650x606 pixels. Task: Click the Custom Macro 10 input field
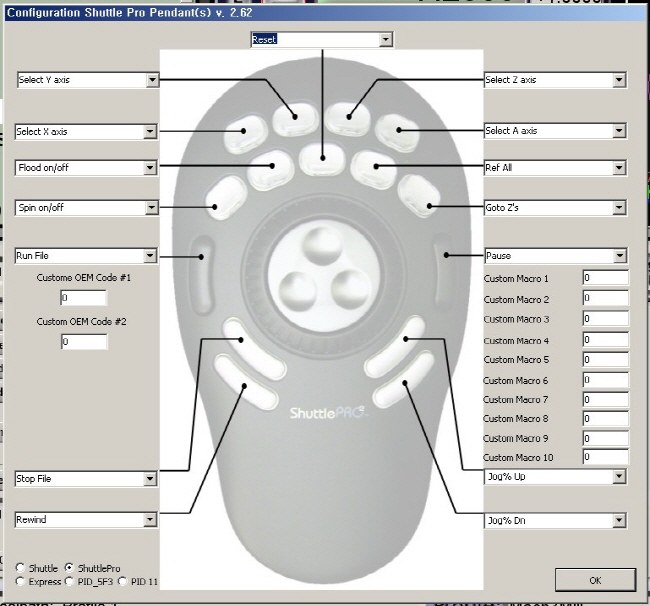pos(606,457)
